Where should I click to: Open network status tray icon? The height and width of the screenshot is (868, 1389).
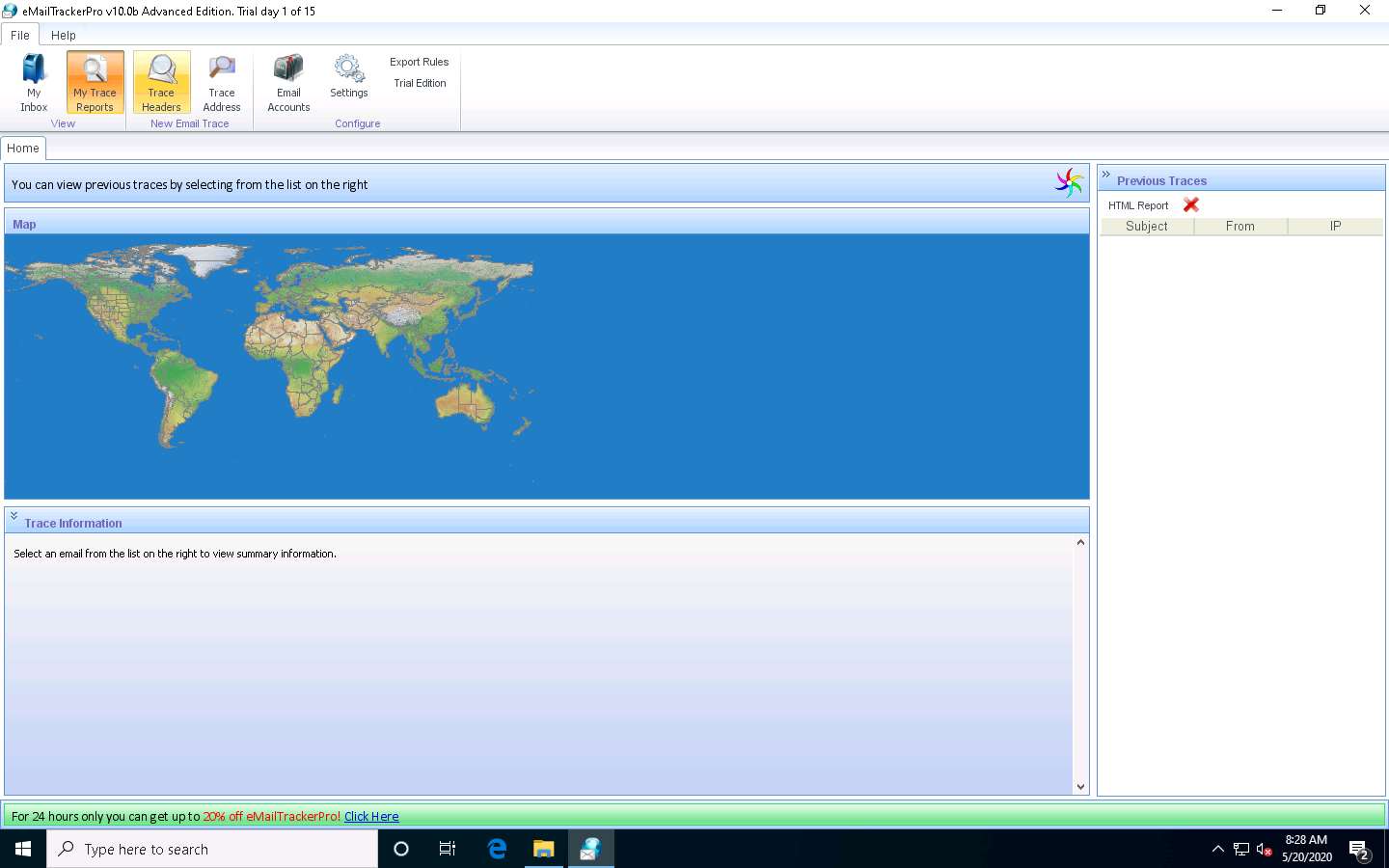click(x=1240, y=849)
